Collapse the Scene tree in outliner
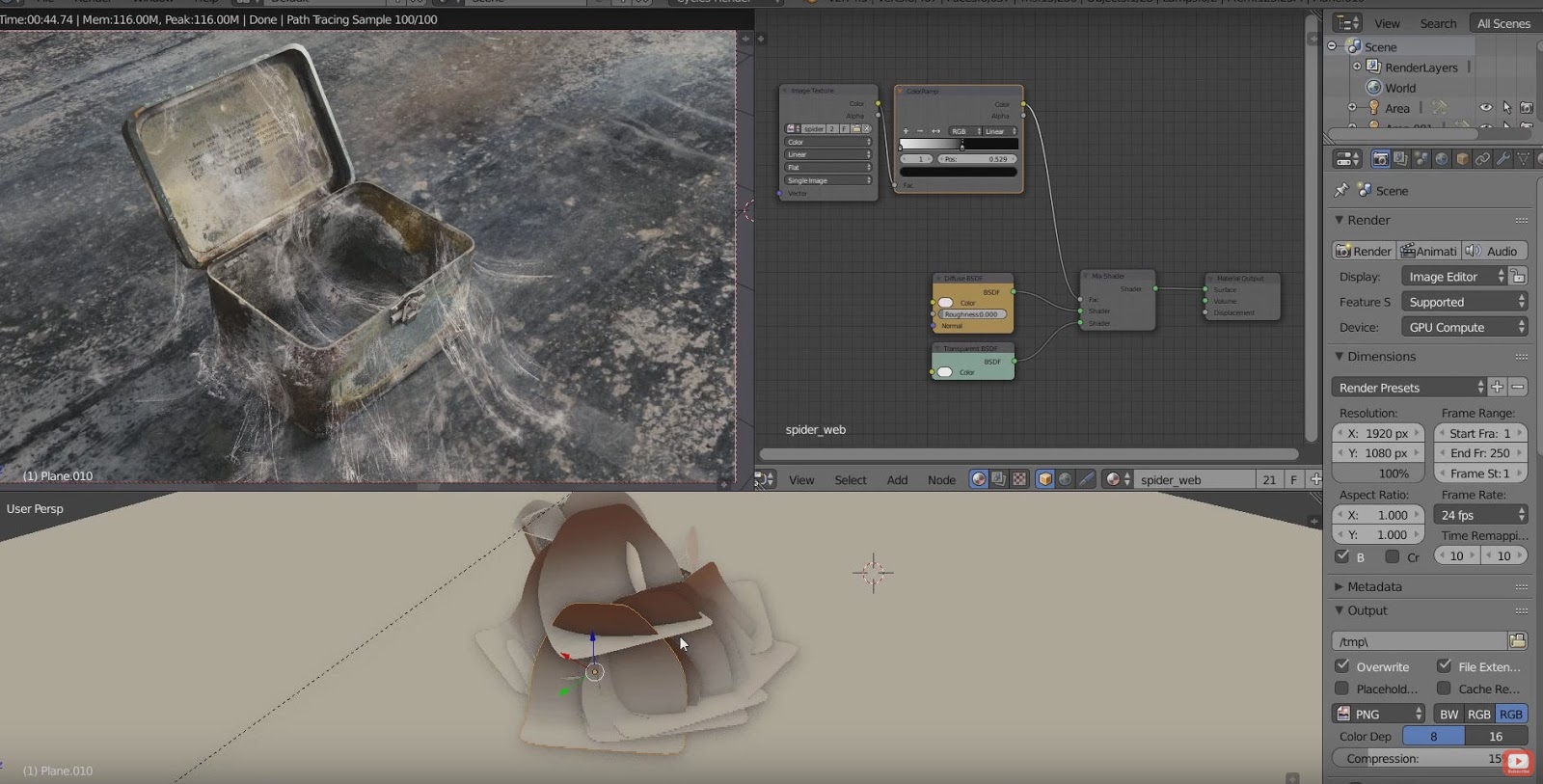Screen dimensions: 1543x784 click(1332, 46)
